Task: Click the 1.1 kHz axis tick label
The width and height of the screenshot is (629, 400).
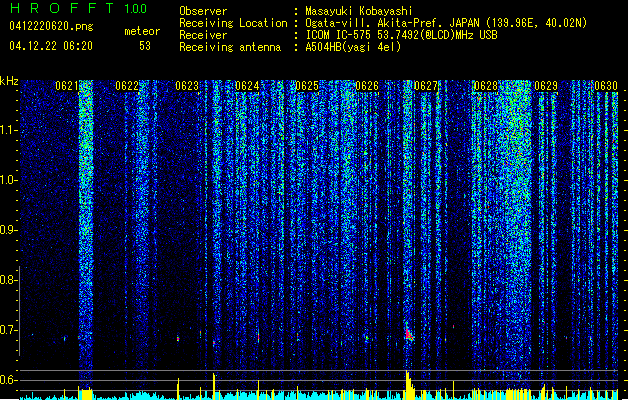Action: tap(8, 130)
